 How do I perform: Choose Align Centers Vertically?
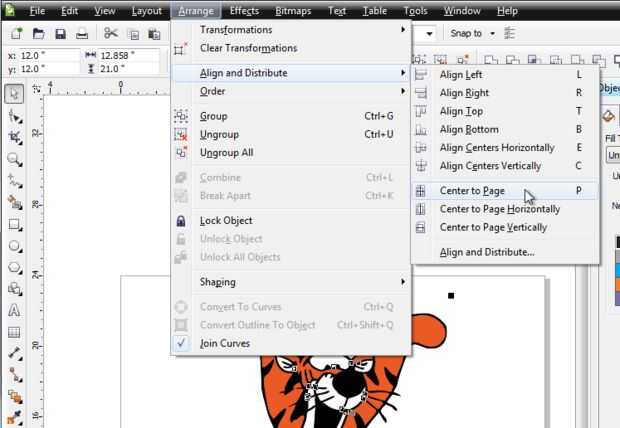tap(505, 166)
